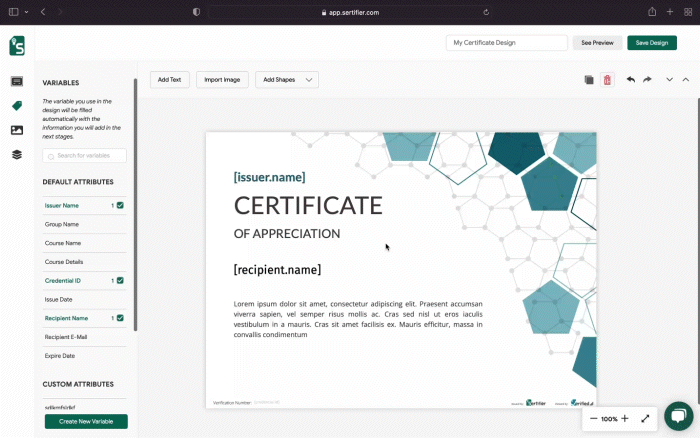
Task: Undo the last action
Action: 630,79
